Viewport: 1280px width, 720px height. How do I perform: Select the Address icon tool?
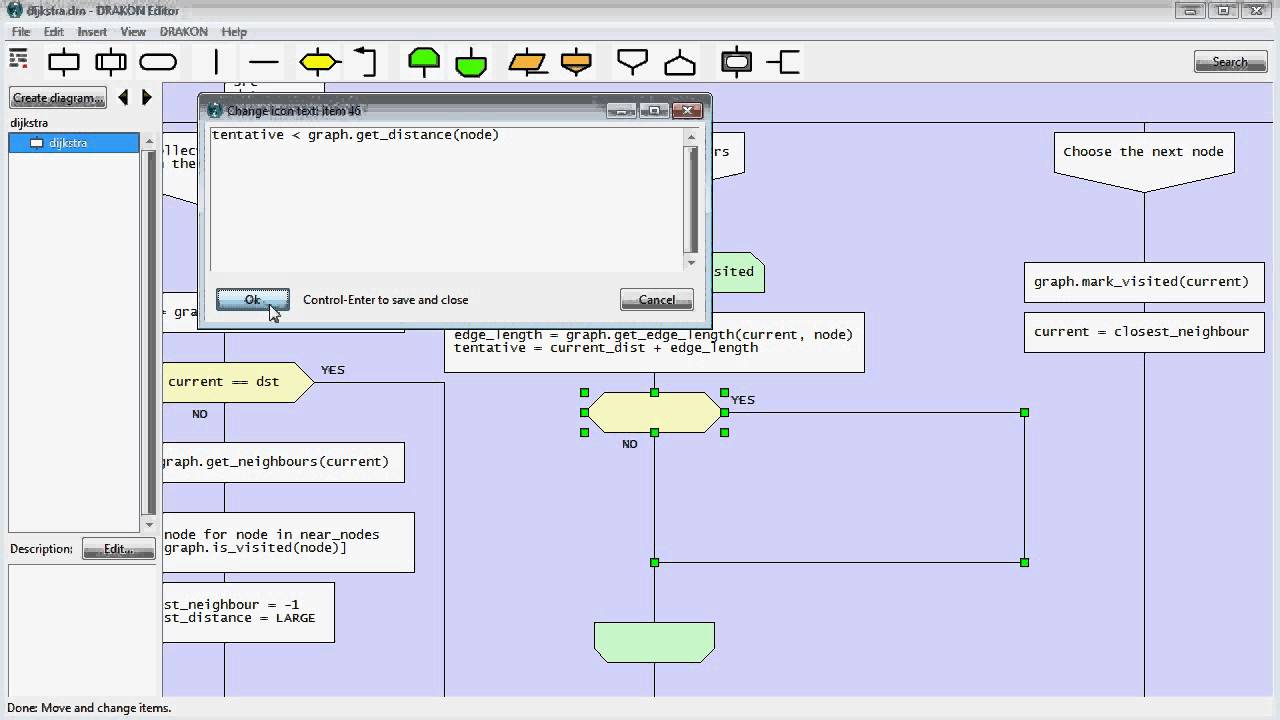pyautogui.click(x=680, y=63)
